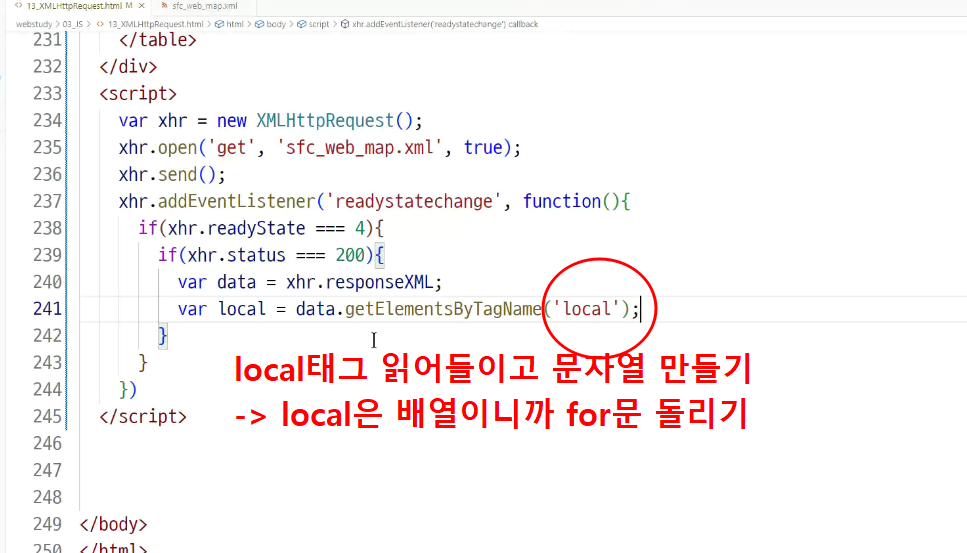The width and height of the screenshot is (967, 553).
Task: Click addEventListener on line 237
Action: pos(236,202)
